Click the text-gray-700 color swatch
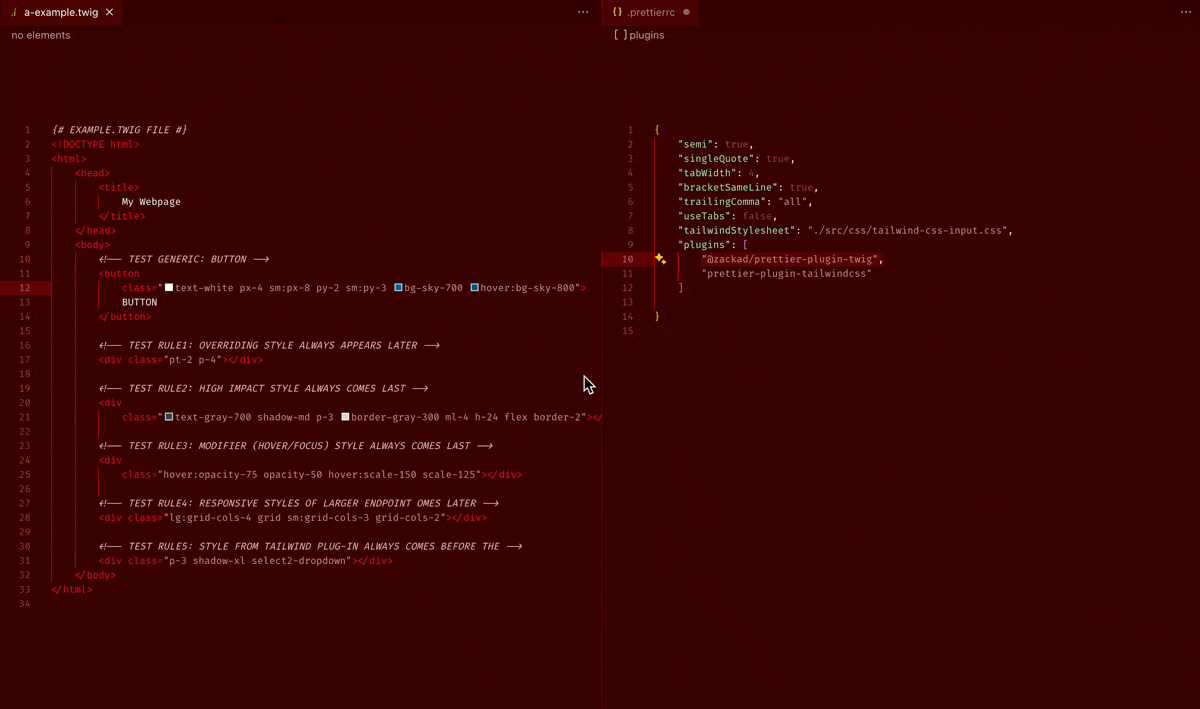This screenshot has height=709, width=1200. [169, 417]
